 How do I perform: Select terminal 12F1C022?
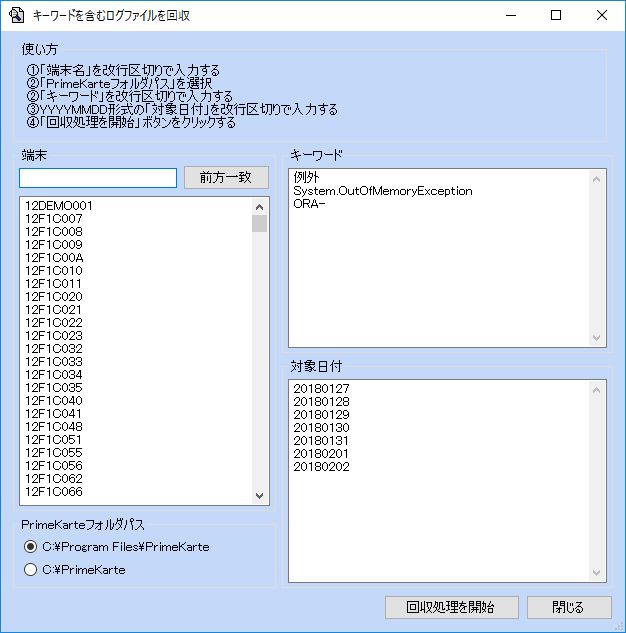54,323
